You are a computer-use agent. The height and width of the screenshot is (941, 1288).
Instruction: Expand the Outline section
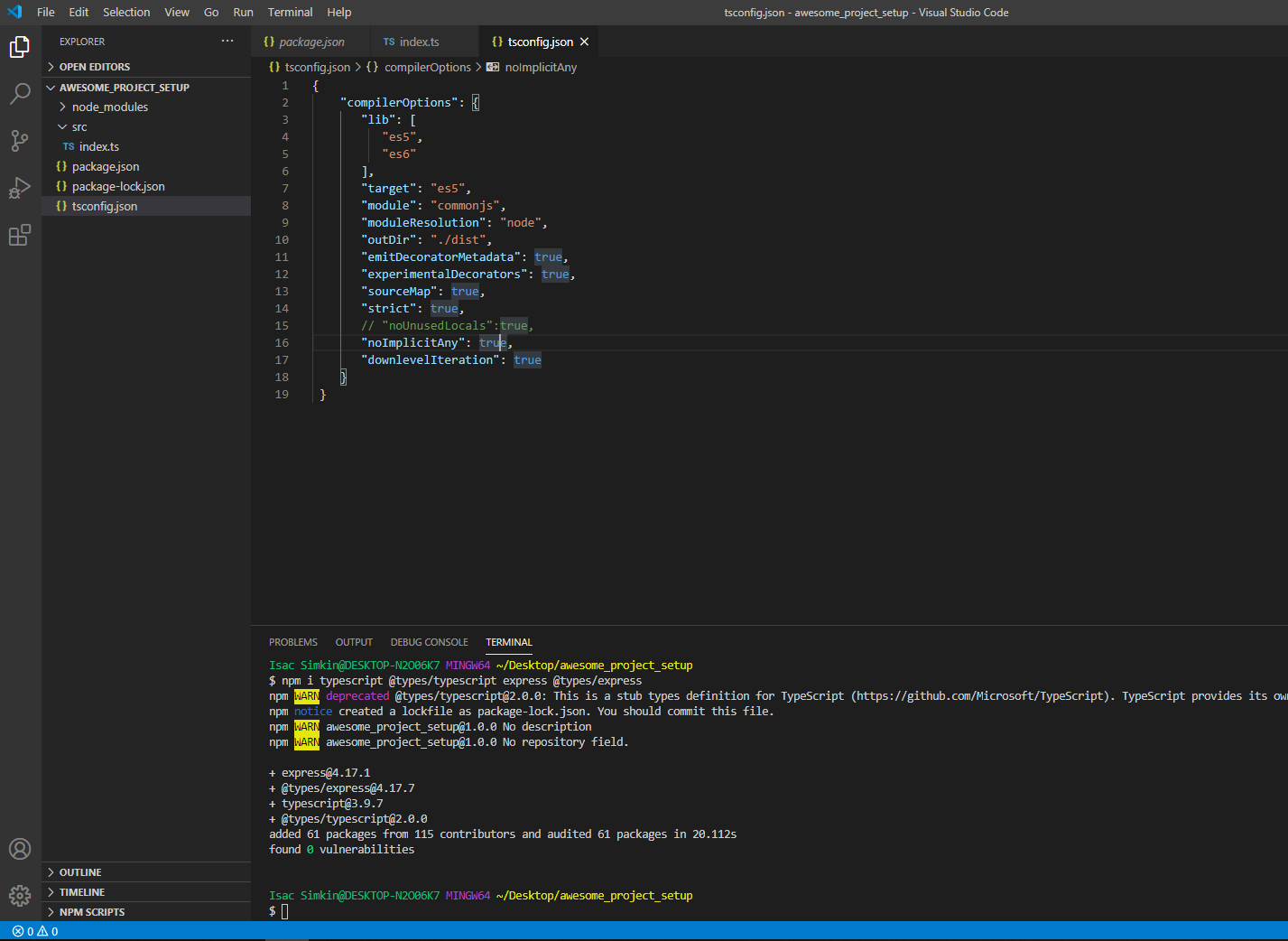tap(80, 872)
